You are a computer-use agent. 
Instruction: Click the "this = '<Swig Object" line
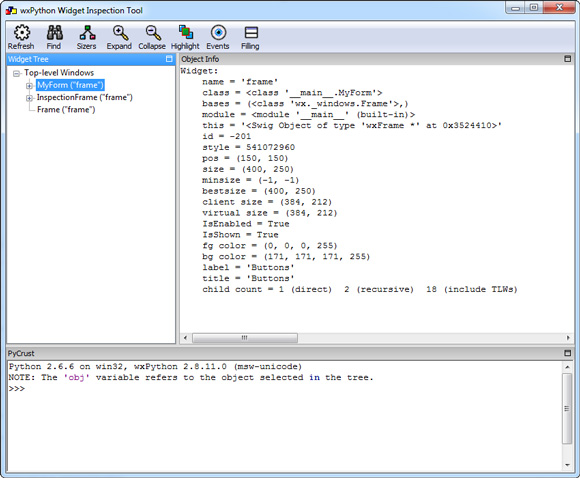click(x=352, y=125)
